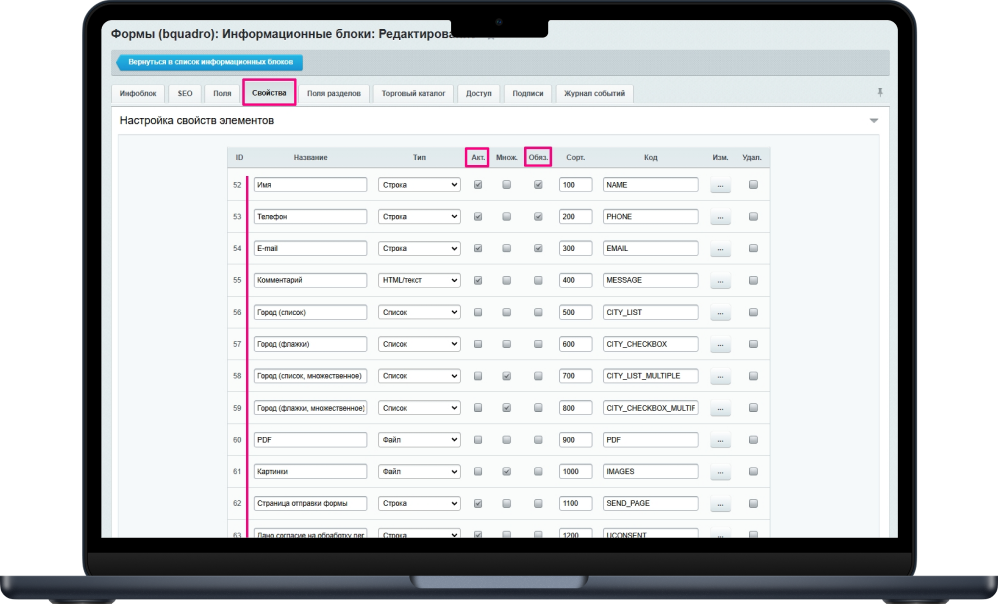Open edit dialog for CITY_LIST_MULTIPLE property

click(720, 376)
